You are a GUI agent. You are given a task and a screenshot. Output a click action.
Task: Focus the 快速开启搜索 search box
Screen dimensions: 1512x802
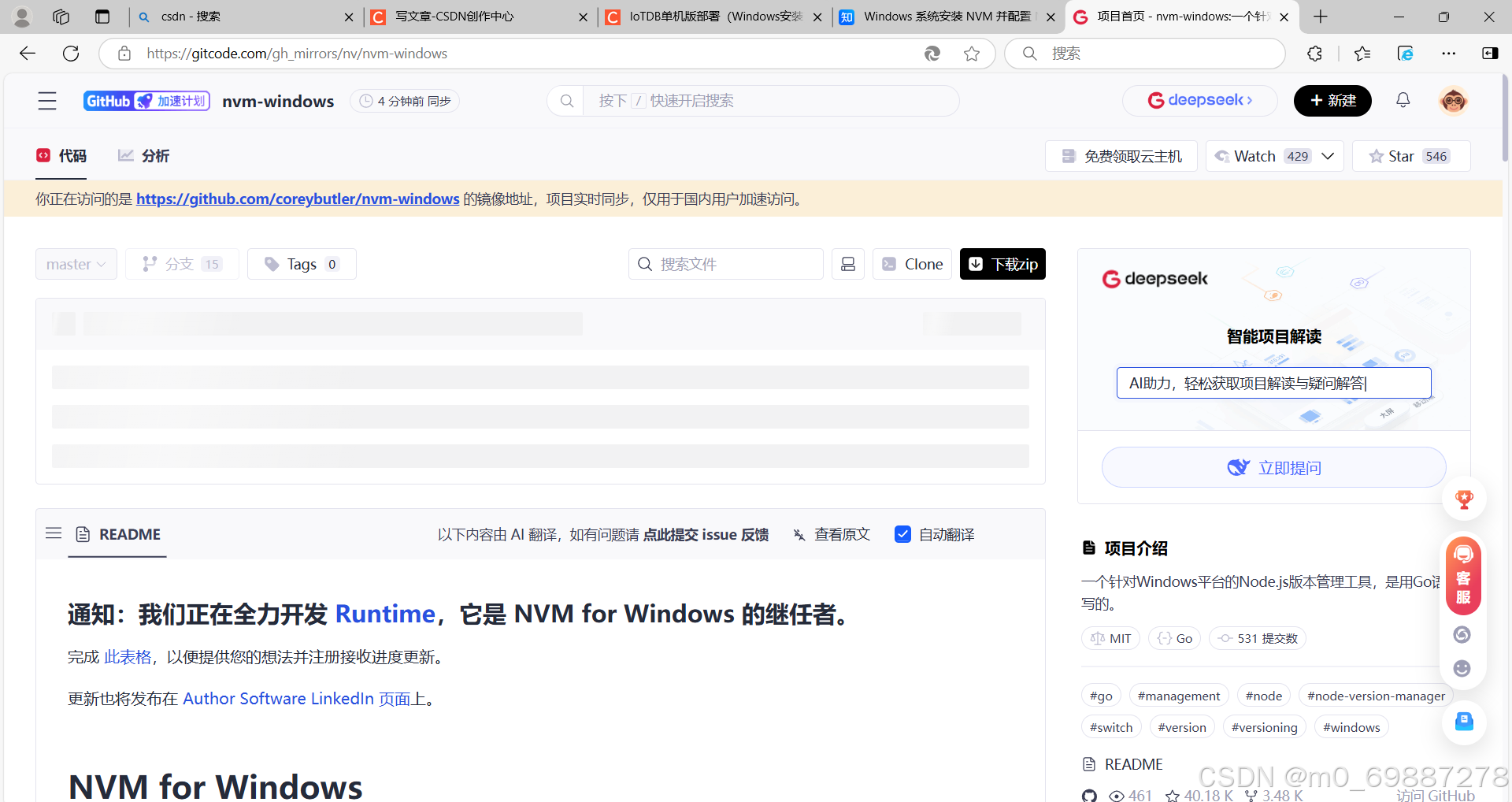point(753,101)
